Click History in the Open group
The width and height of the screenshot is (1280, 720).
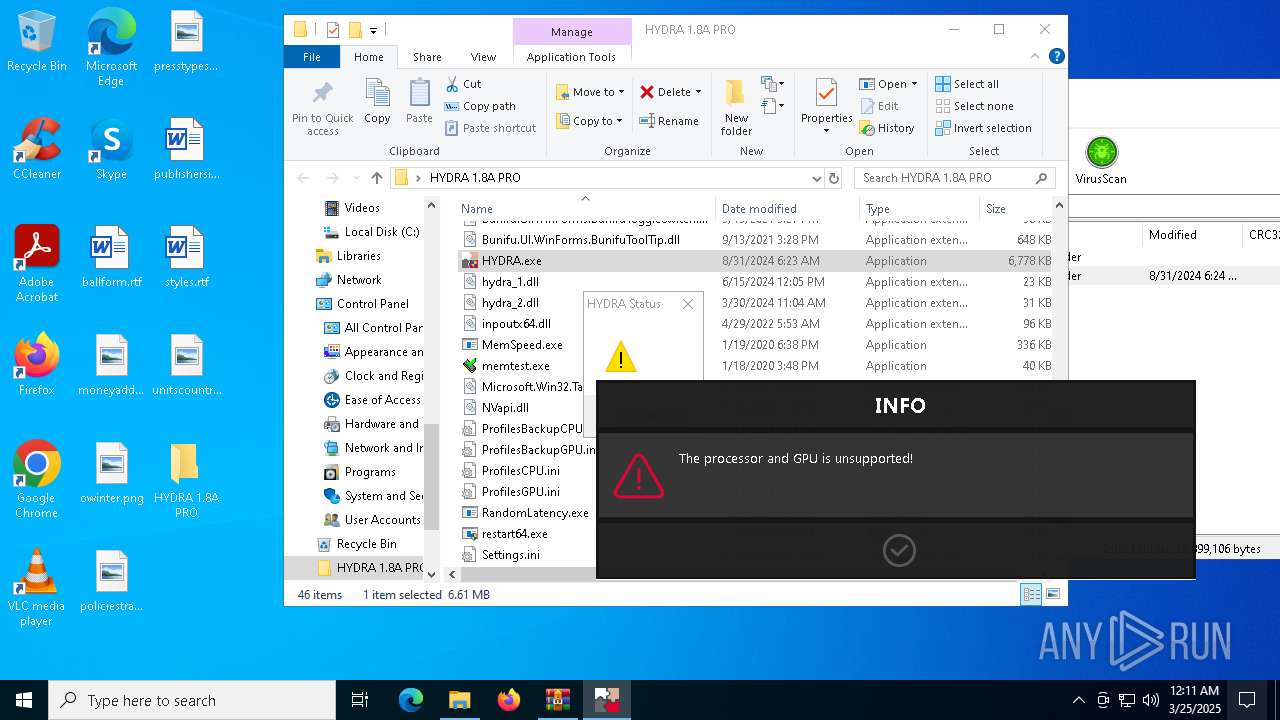pos(887,128)
